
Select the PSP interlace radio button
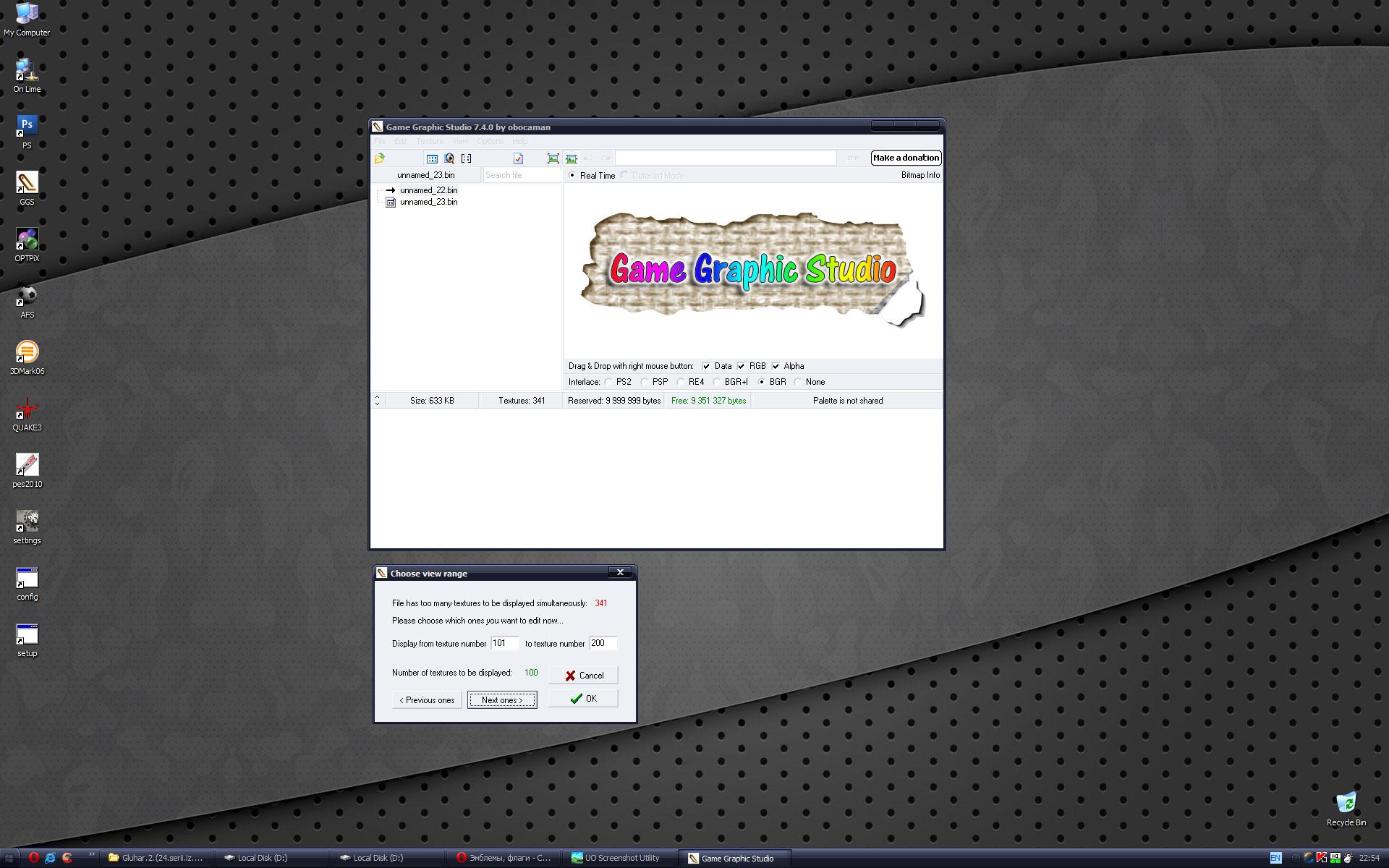644,382
